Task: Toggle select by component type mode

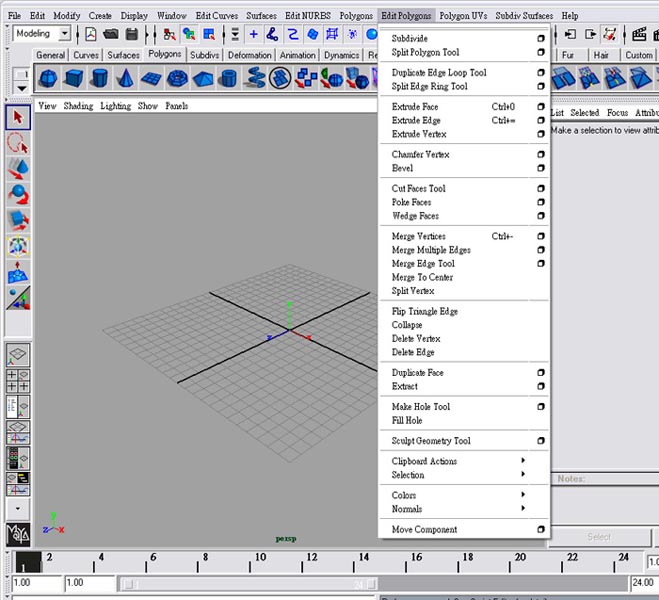Action: (x=209, y=34)
